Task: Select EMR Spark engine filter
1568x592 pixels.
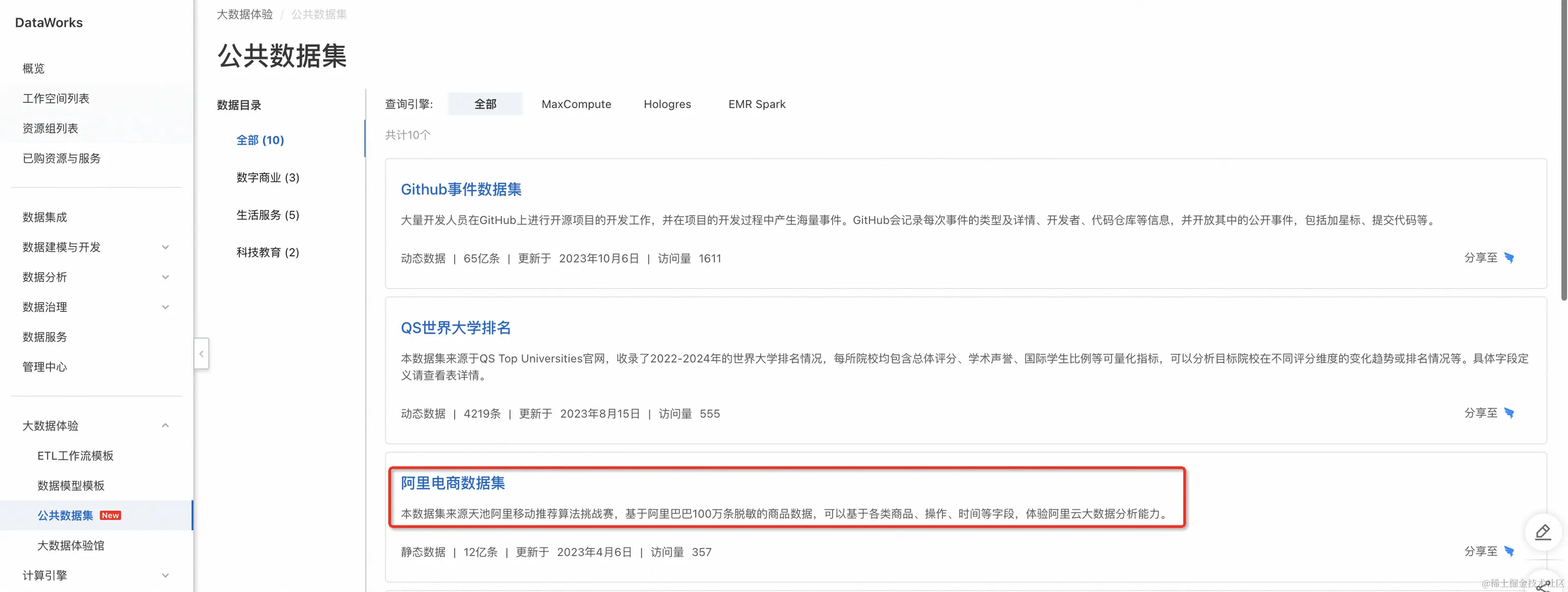Action: coord(757,104)
